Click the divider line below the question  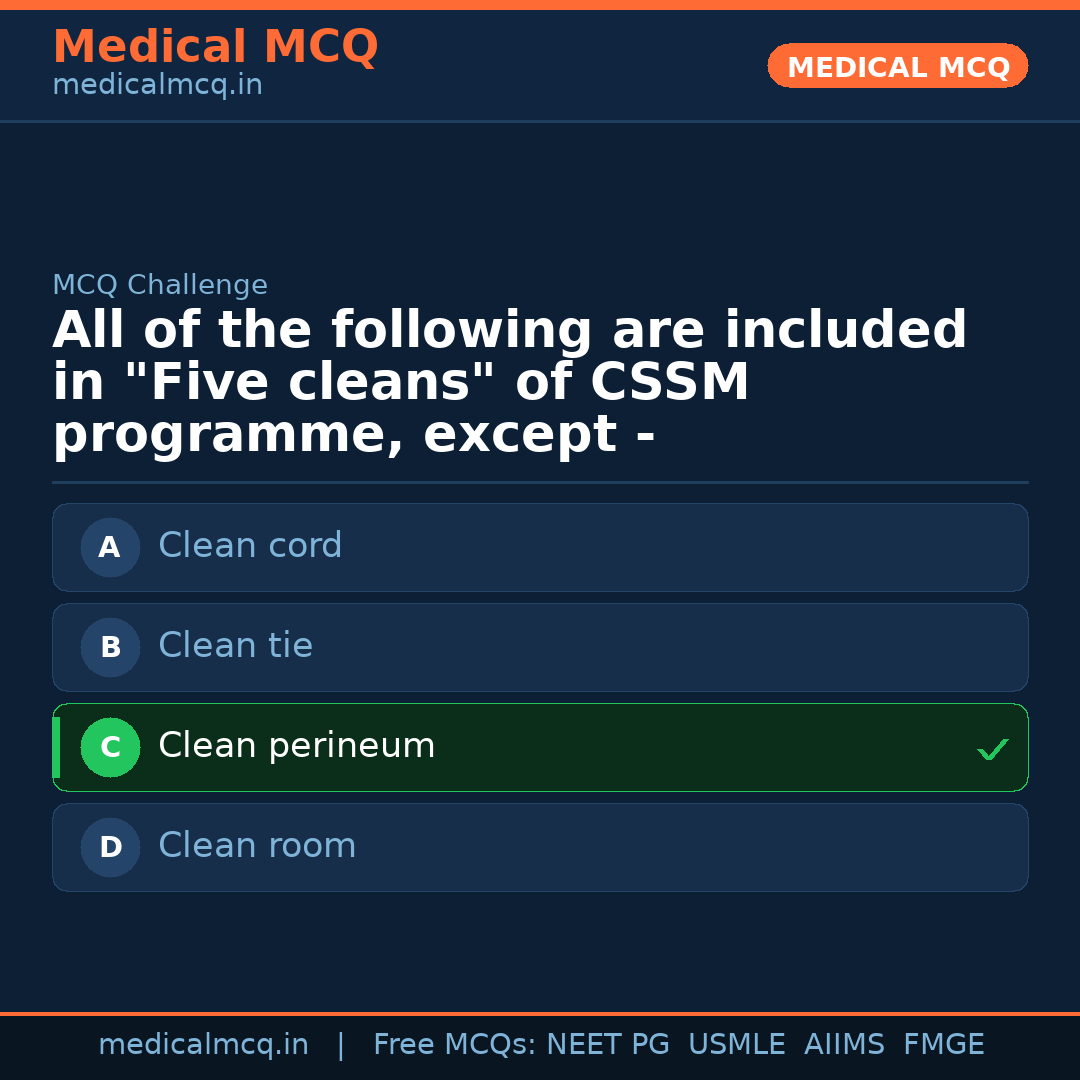click(x=540, y=483)
